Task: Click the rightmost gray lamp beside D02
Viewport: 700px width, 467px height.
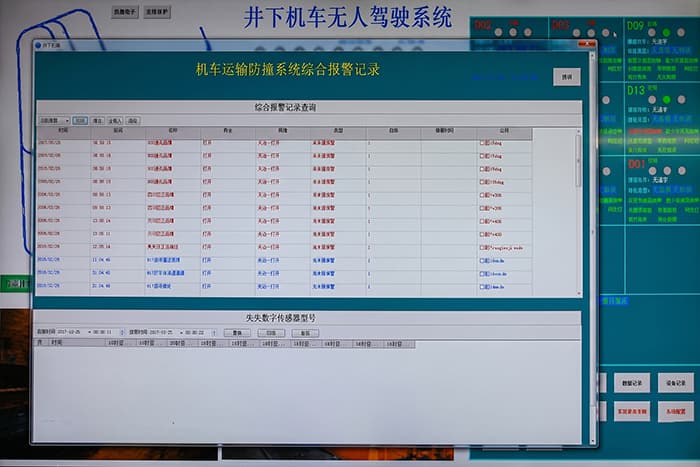Action: click(x=528, y=32)
